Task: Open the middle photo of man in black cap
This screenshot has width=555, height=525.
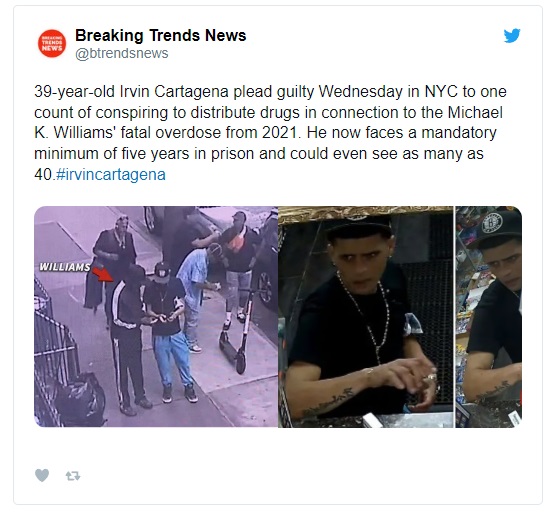Action: 366,316
